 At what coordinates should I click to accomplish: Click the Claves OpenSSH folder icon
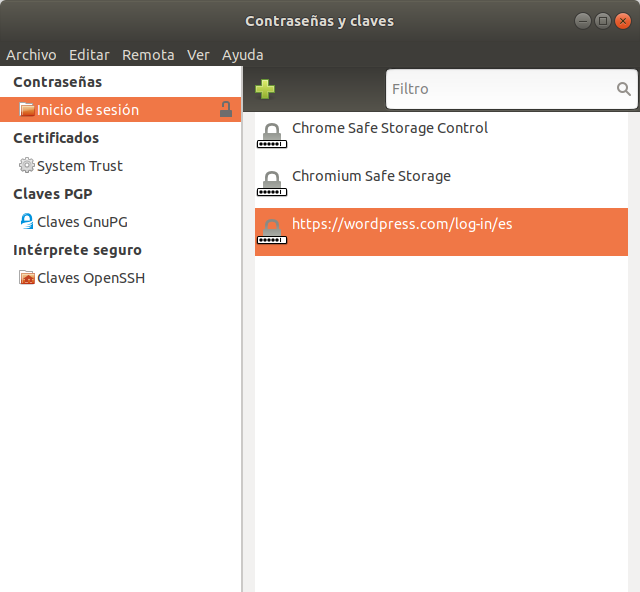point(27,278)
